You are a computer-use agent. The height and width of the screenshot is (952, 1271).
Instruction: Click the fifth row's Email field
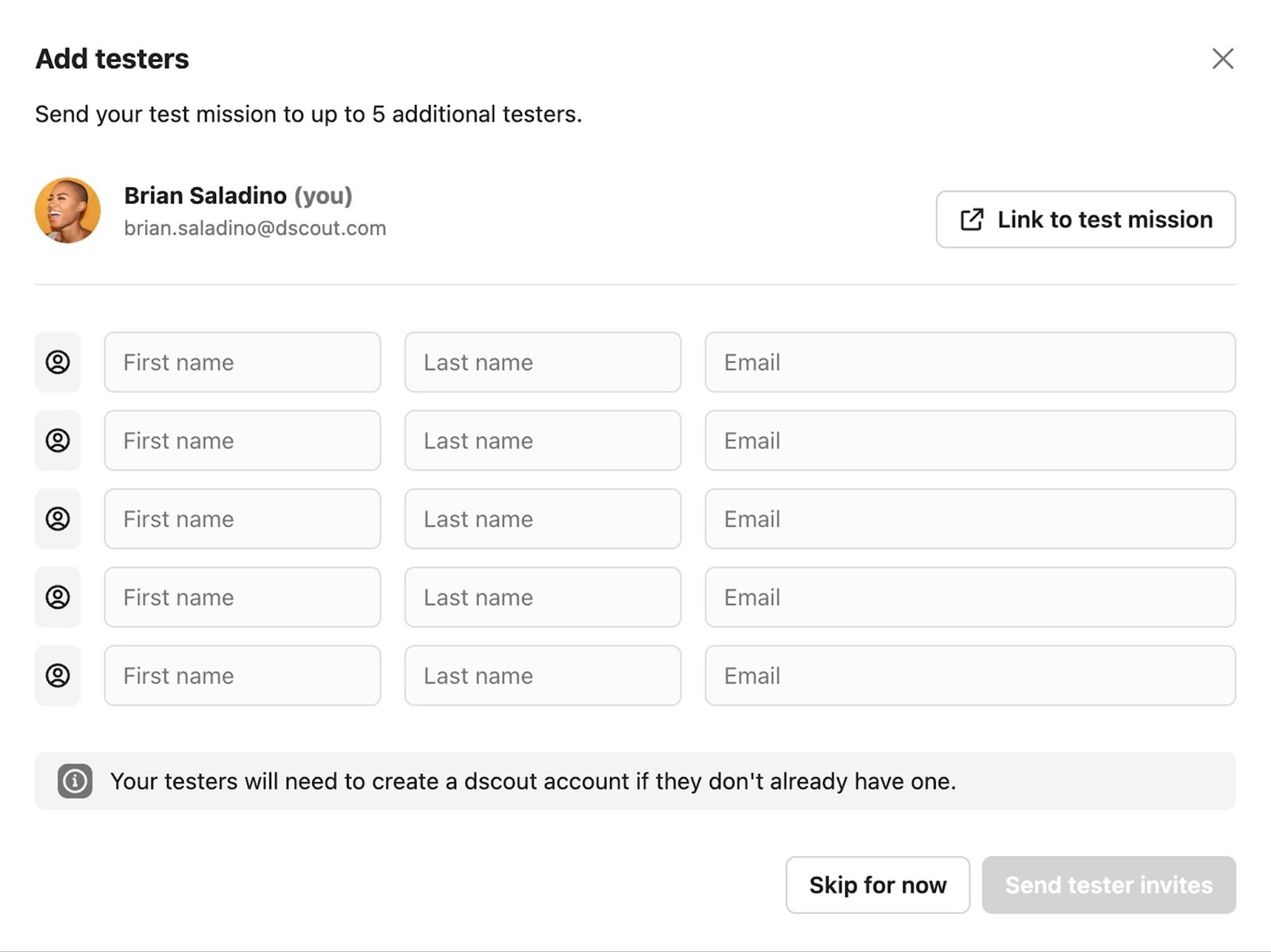(970, 676)
